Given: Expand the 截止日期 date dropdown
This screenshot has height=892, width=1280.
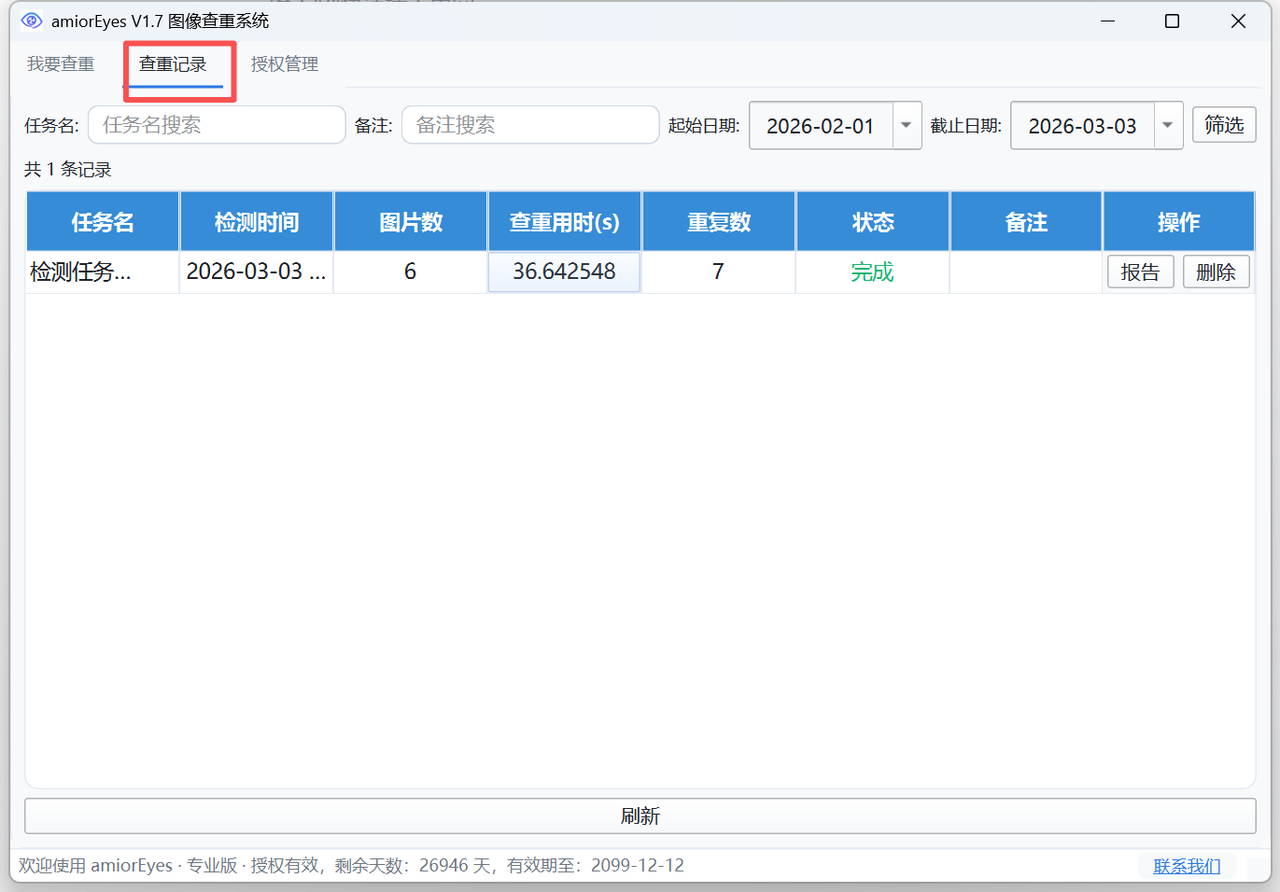Looking at the screenshot, I should click(x=1167, y=125).
